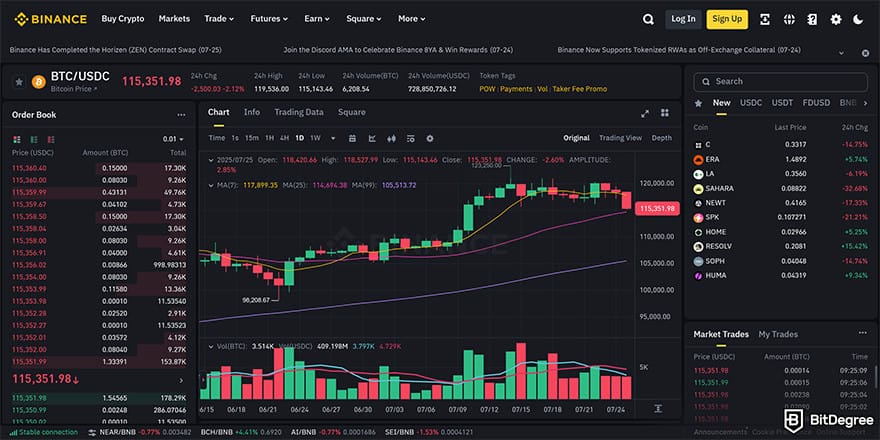Click the Binance logo
Screen dimensions: 880x440
[x=51, y=19]
